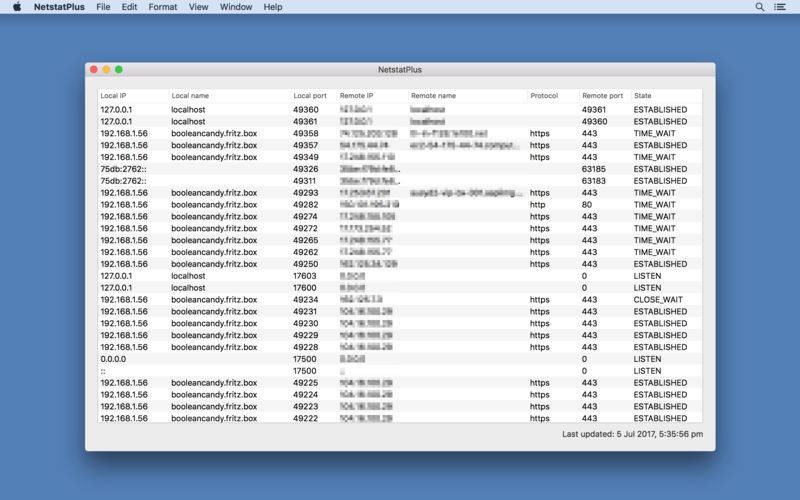
Task: Zoom the NetstatPlus window with the green button
Action: click(118, 69)
